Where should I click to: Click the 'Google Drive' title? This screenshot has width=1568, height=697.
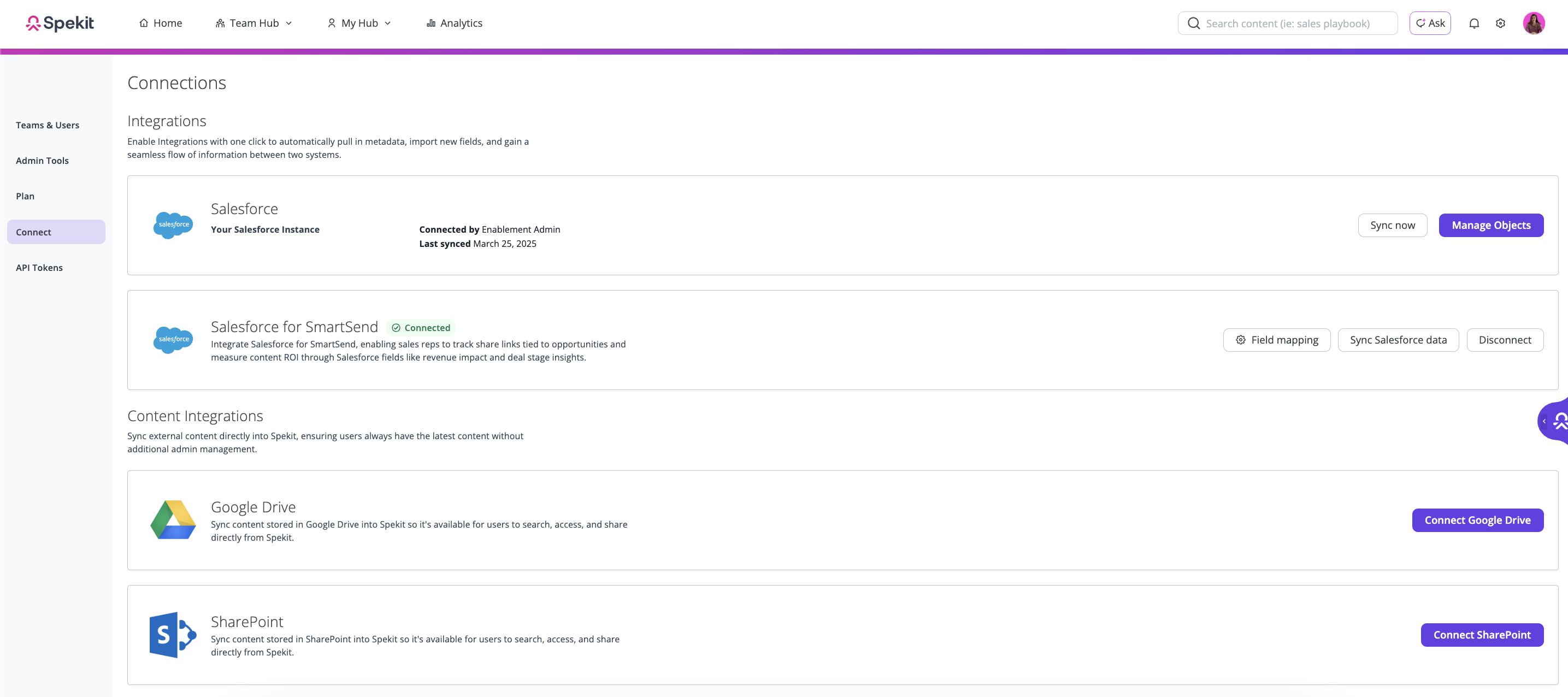point(253,507)
